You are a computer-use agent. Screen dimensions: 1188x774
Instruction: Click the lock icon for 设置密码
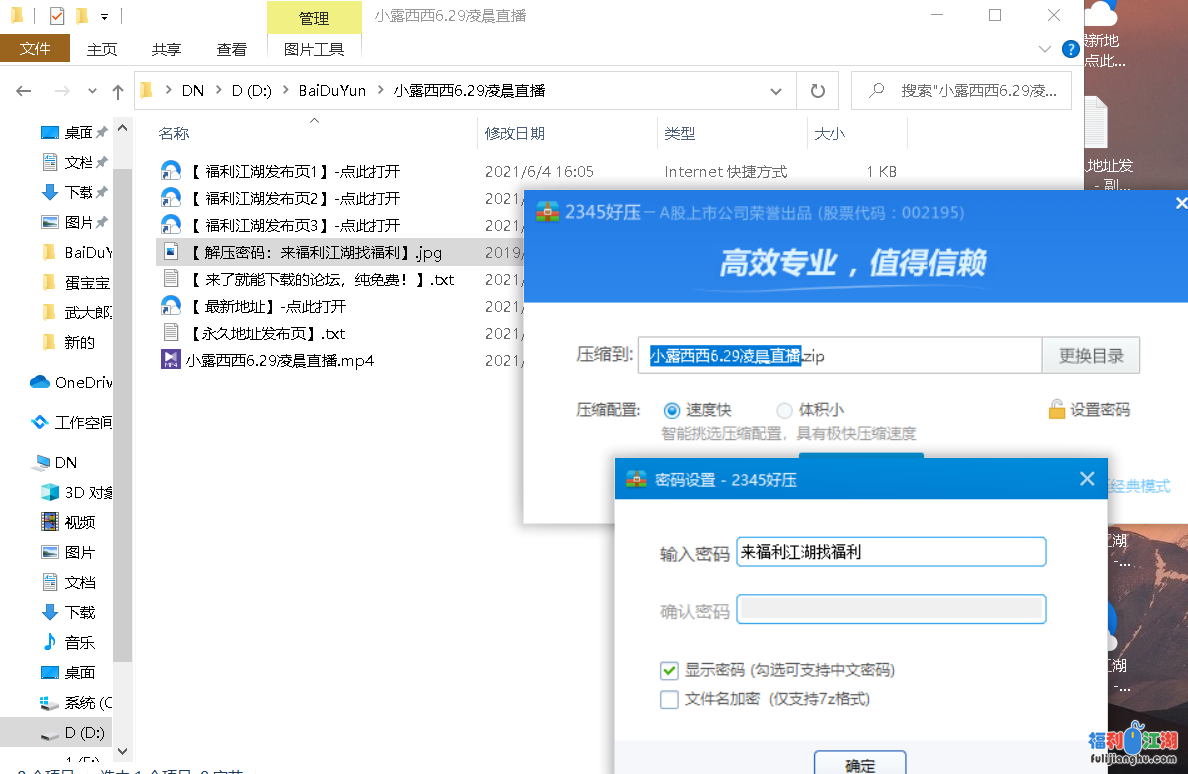pos(1056,409)
